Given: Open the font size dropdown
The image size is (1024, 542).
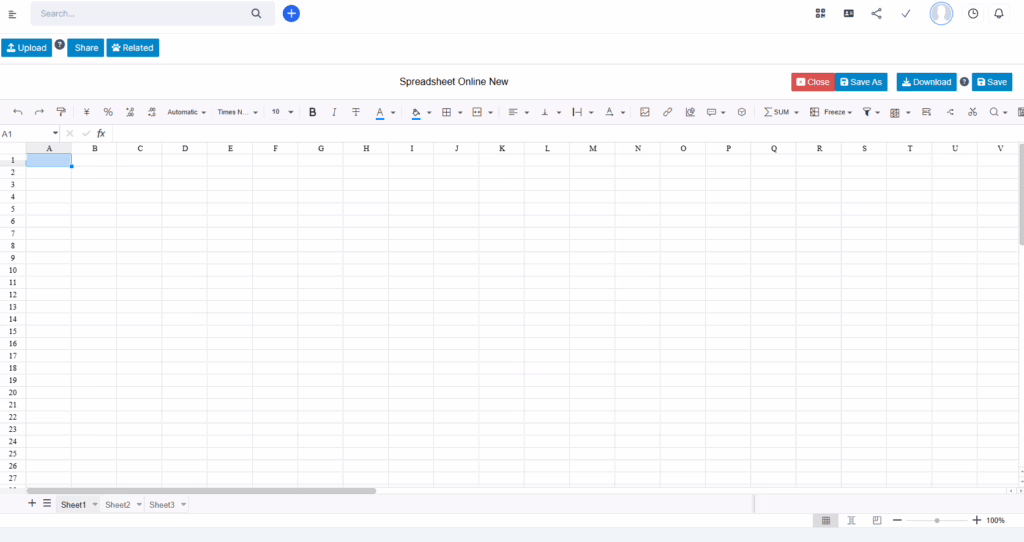Looking at the screenshot, I should click(281, 112).
